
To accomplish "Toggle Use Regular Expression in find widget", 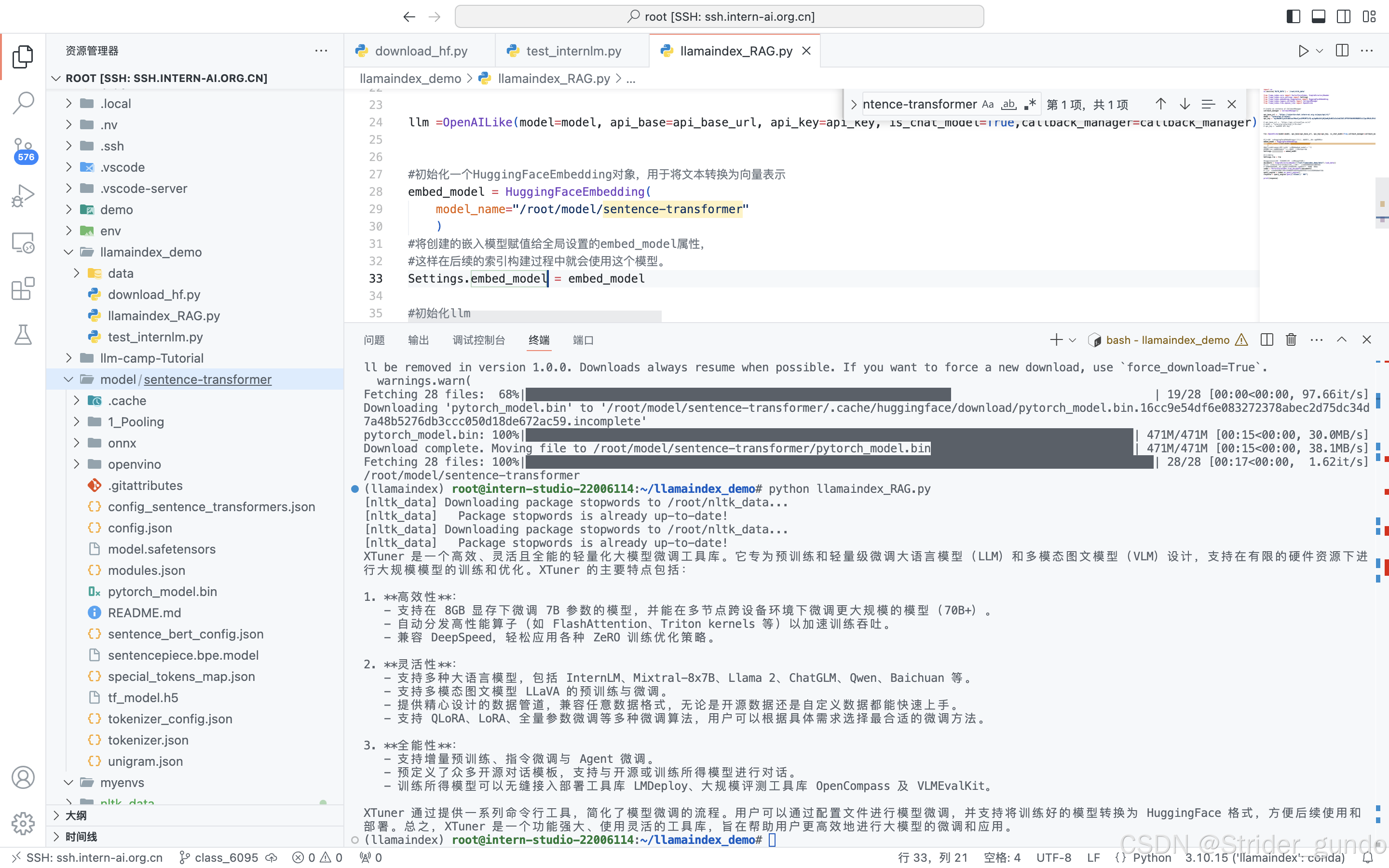I will pos(1030,105).
